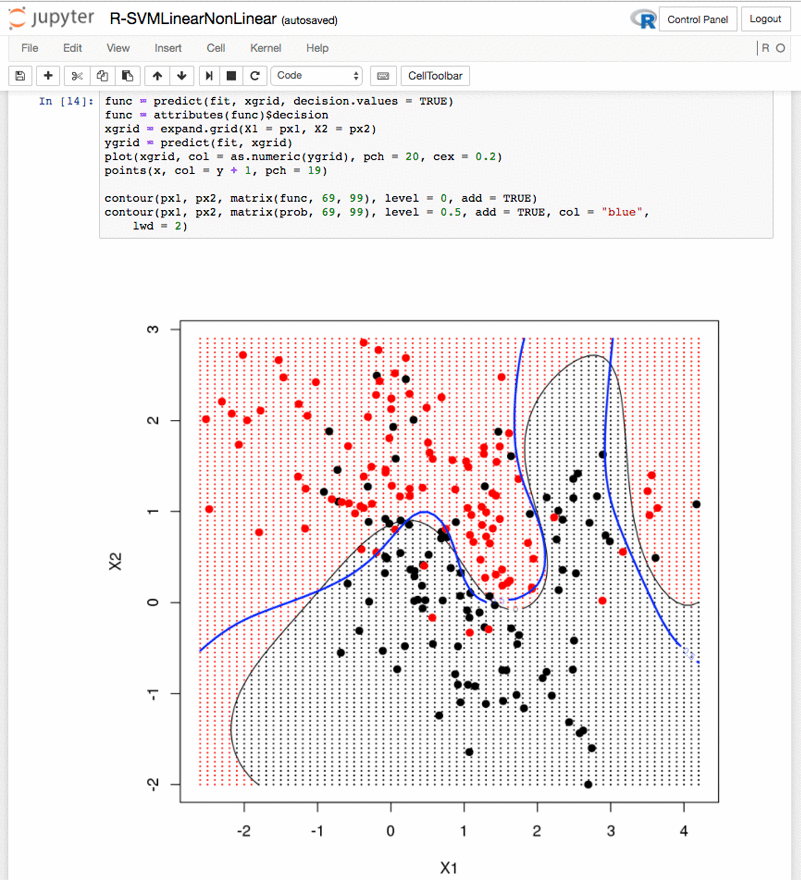
Task: Insert a cell below with plus icon
Action: [48, 76]
